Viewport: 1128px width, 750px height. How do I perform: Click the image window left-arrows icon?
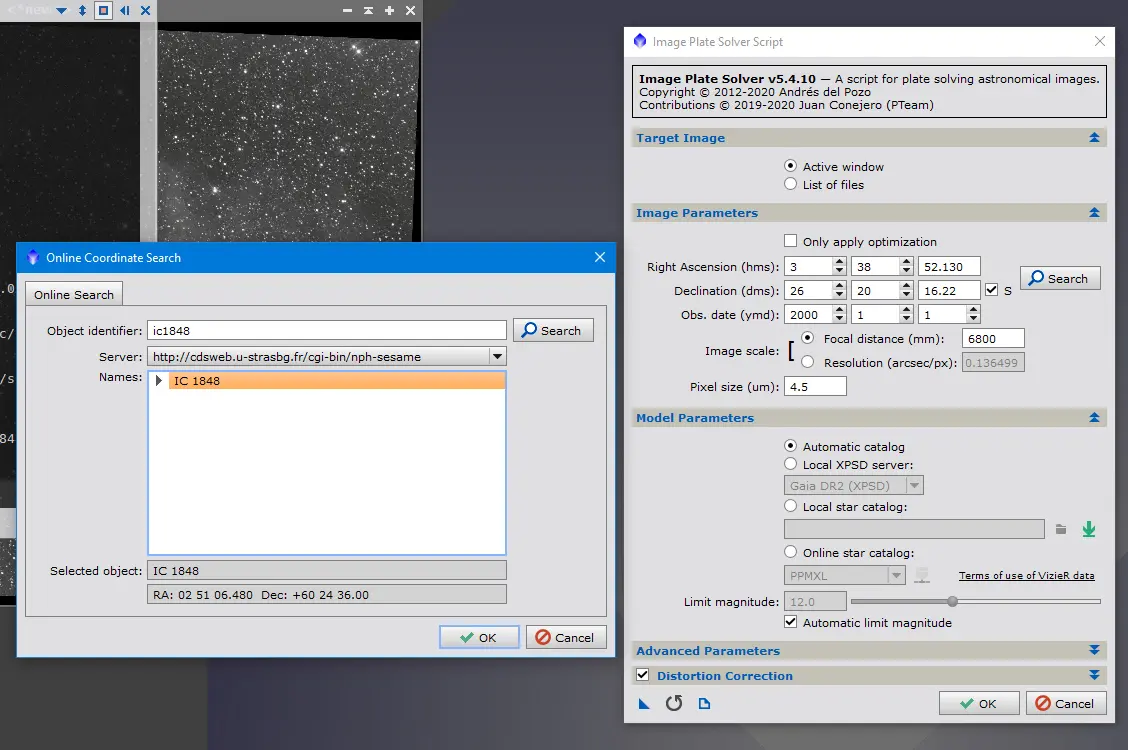(x=124, y=10)
